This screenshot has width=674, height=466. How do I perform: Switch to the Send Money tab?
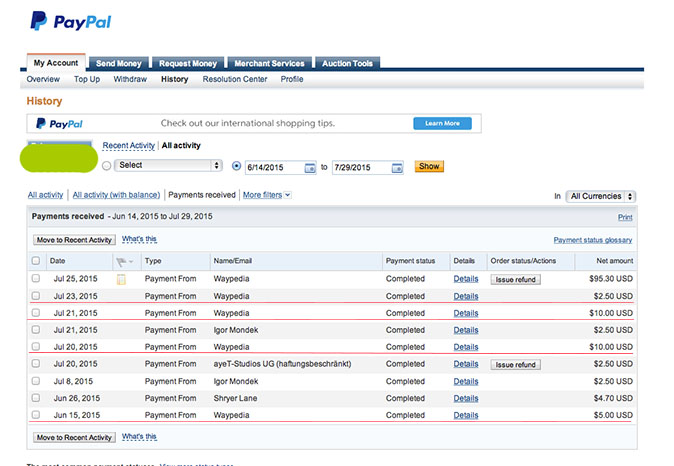coord(119,63)
